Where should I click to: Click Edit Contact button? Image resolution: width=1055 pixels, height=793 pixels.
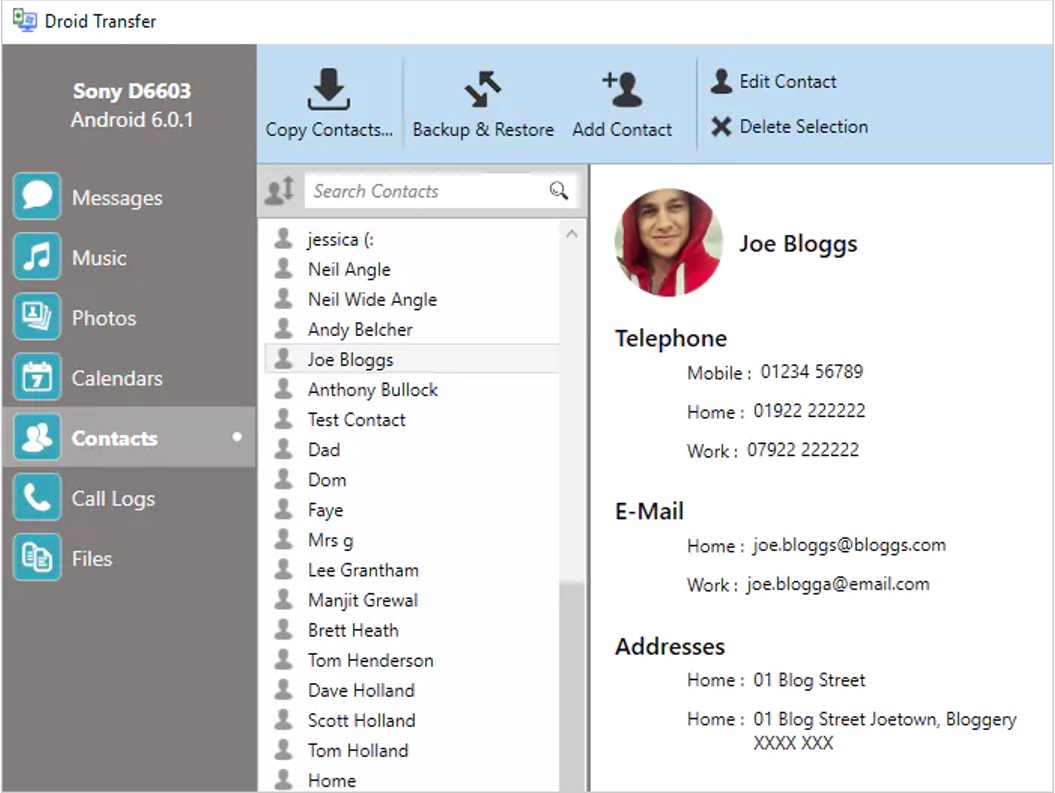coord(774,81)
